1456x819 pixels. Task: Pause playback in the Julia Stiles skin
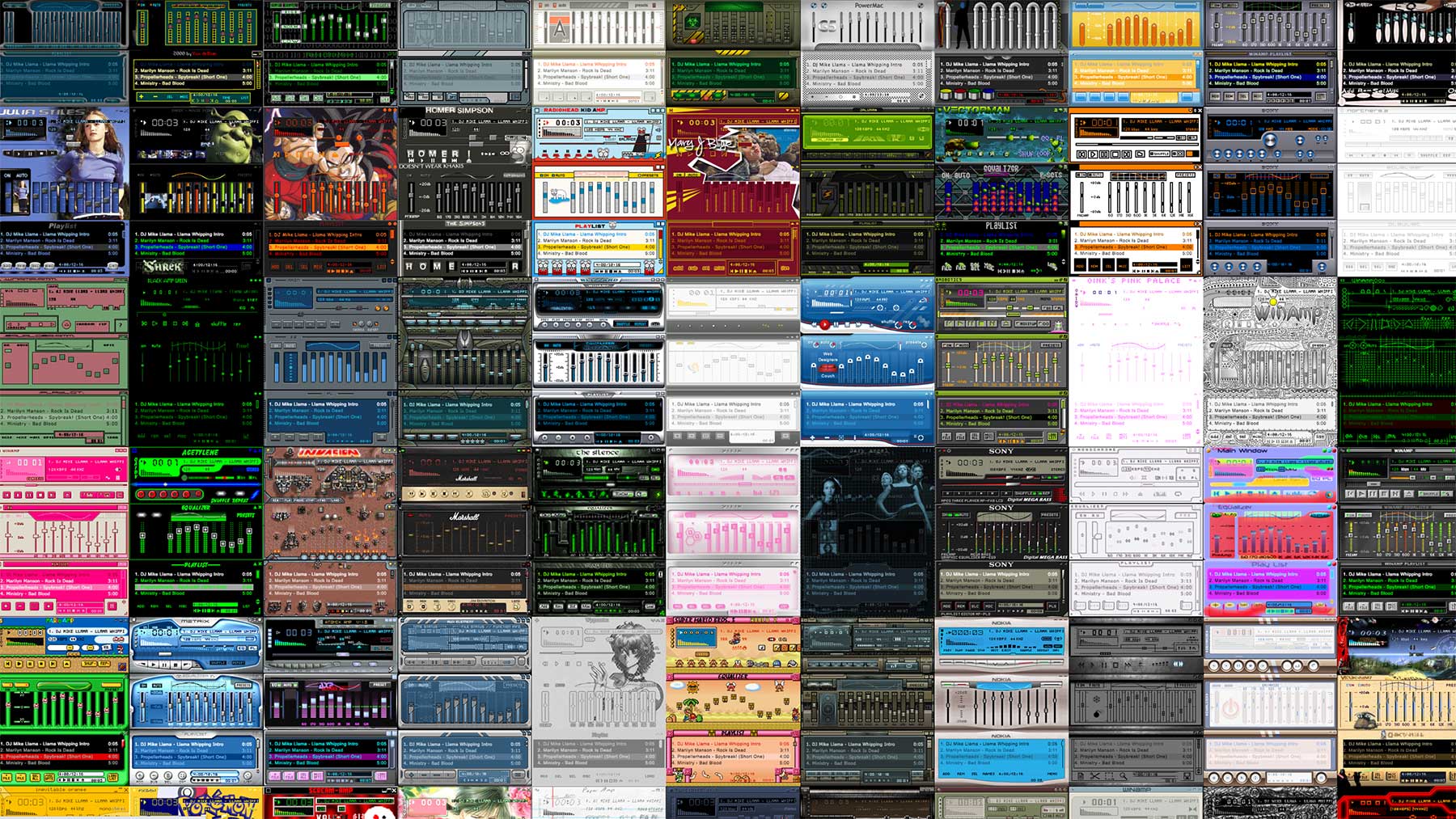(30, 153)
